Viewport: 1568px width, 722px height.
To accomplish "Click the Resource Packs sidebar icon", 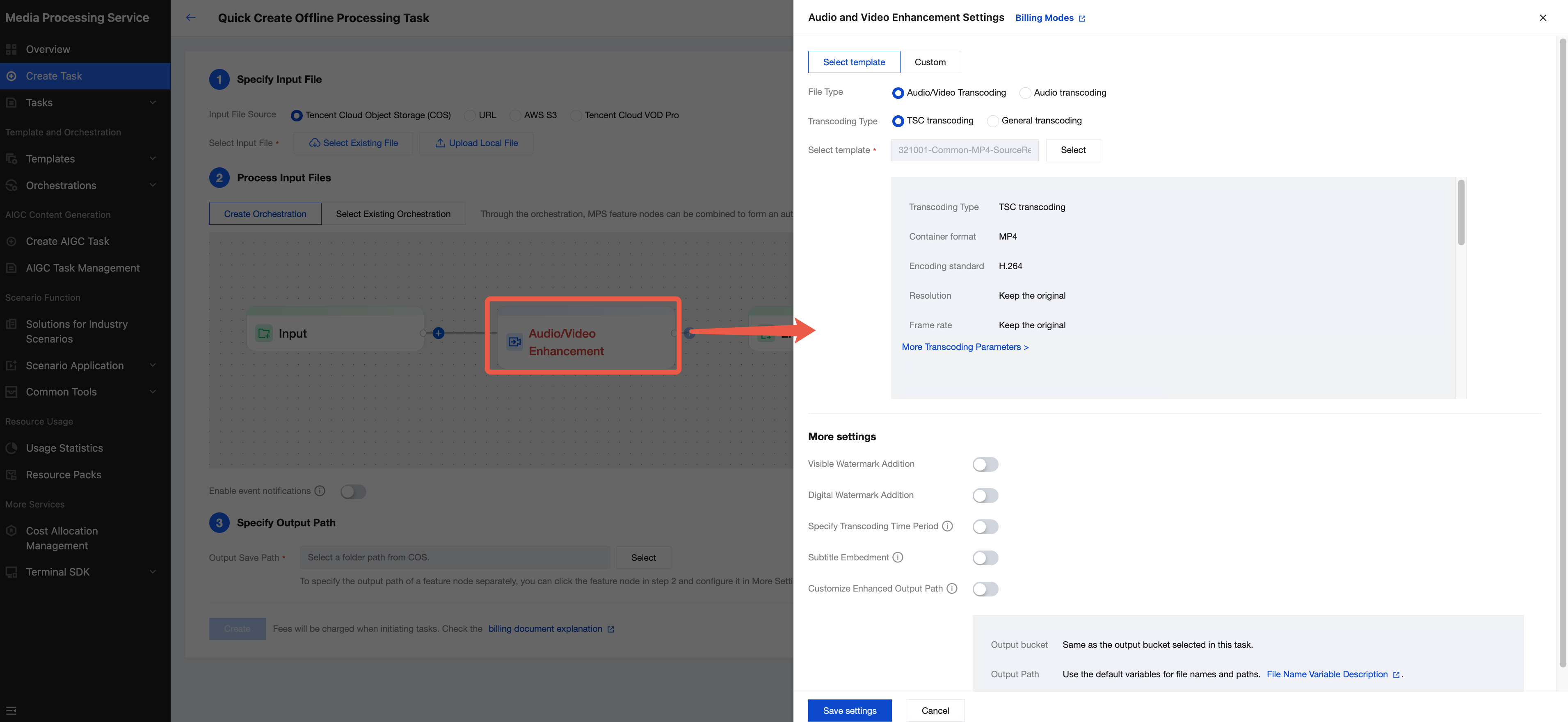I will tap(11, 475).
